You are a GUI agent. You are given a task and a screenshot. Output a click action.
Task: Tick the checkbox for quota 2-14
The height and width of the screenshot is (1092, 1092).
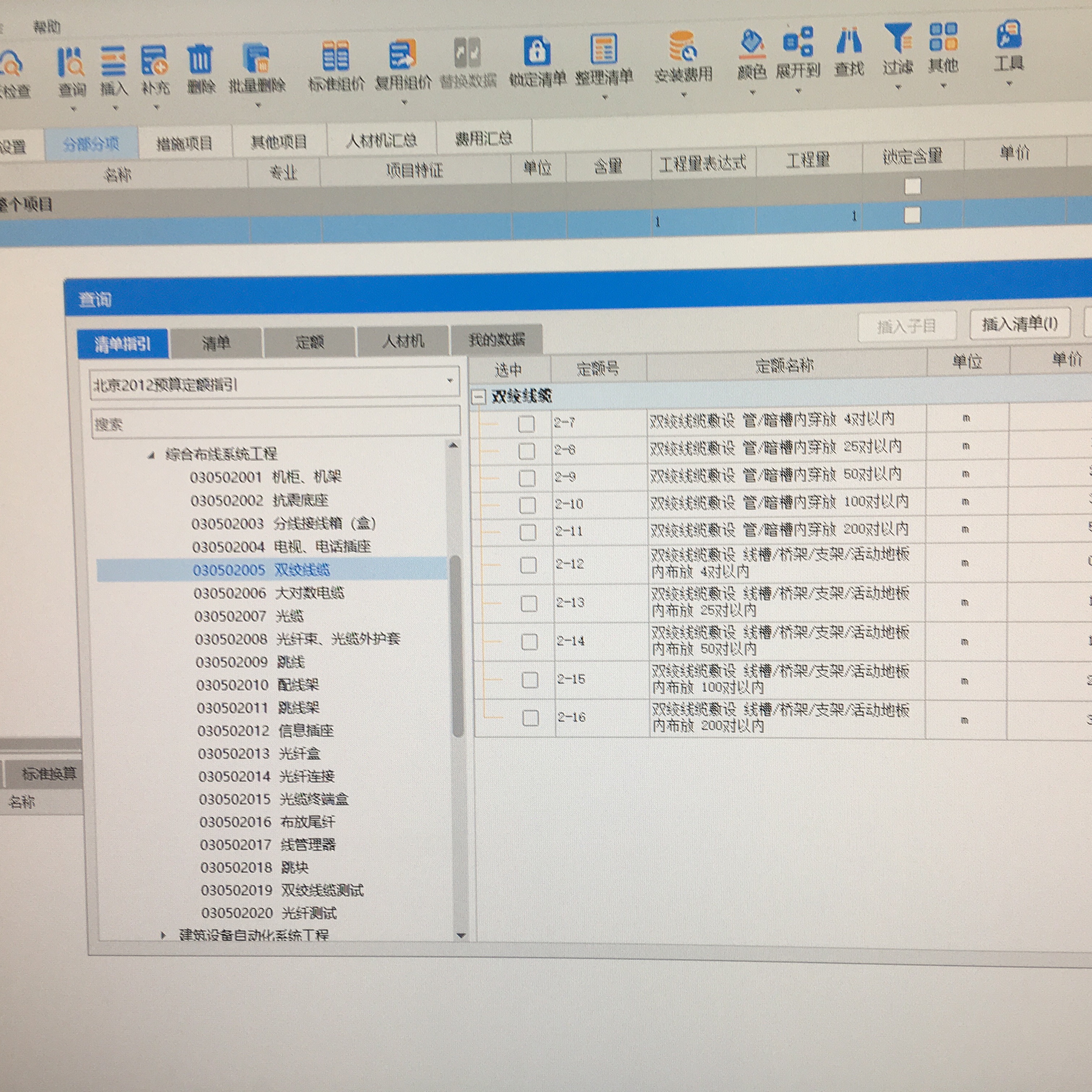(530, 642)
